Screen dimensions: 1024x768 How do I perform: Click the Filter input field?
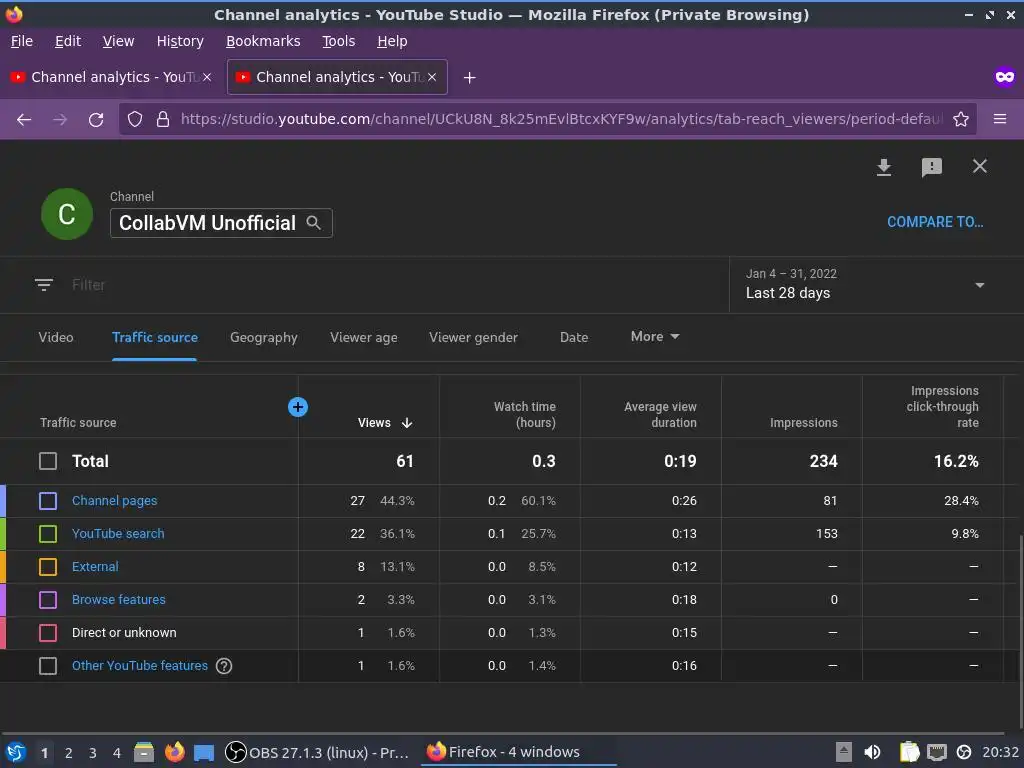(392, 285)
